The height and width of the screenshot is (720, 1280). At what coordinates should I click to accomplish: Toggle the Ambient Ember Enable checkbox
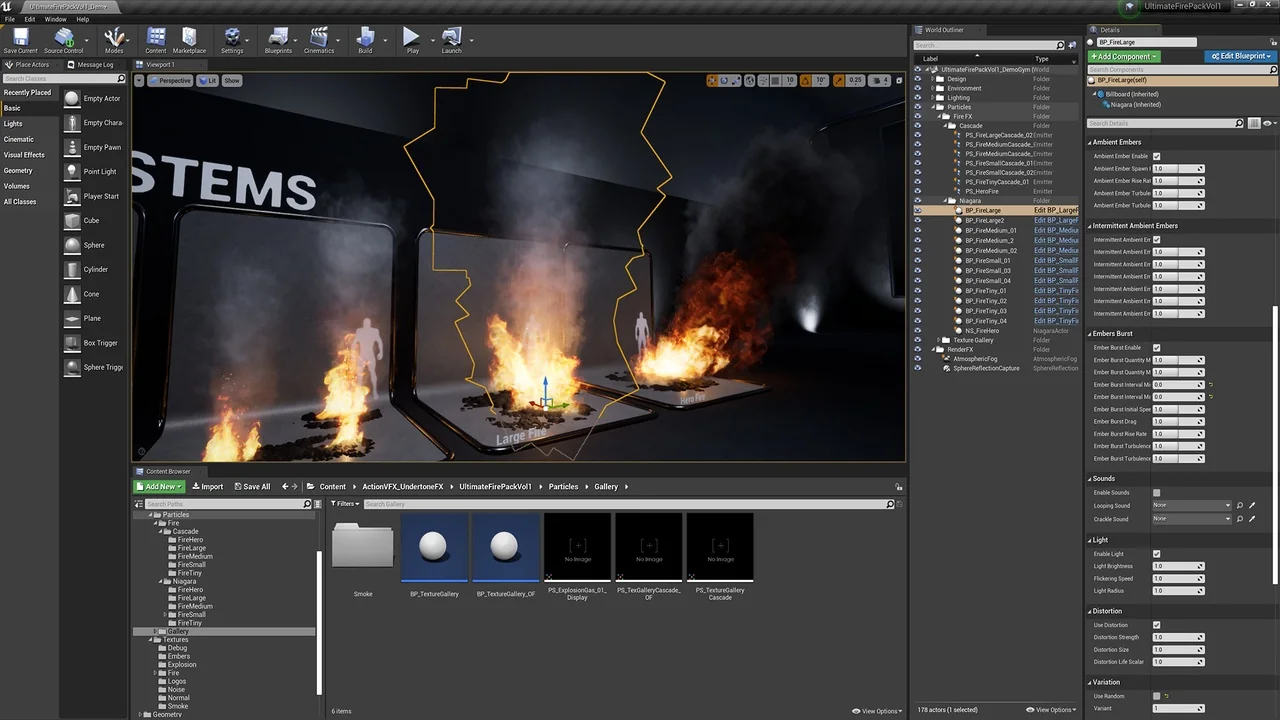[1157, 156]
